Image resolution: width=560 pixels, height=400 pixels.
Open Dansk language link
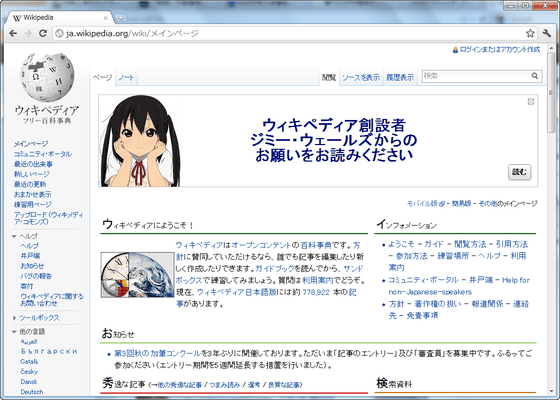click(29, 381)
